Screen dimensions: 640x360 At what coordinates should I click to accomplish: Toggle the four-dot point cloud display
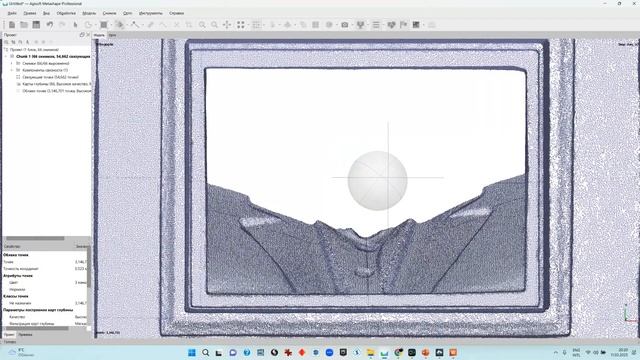pos(241,25)
